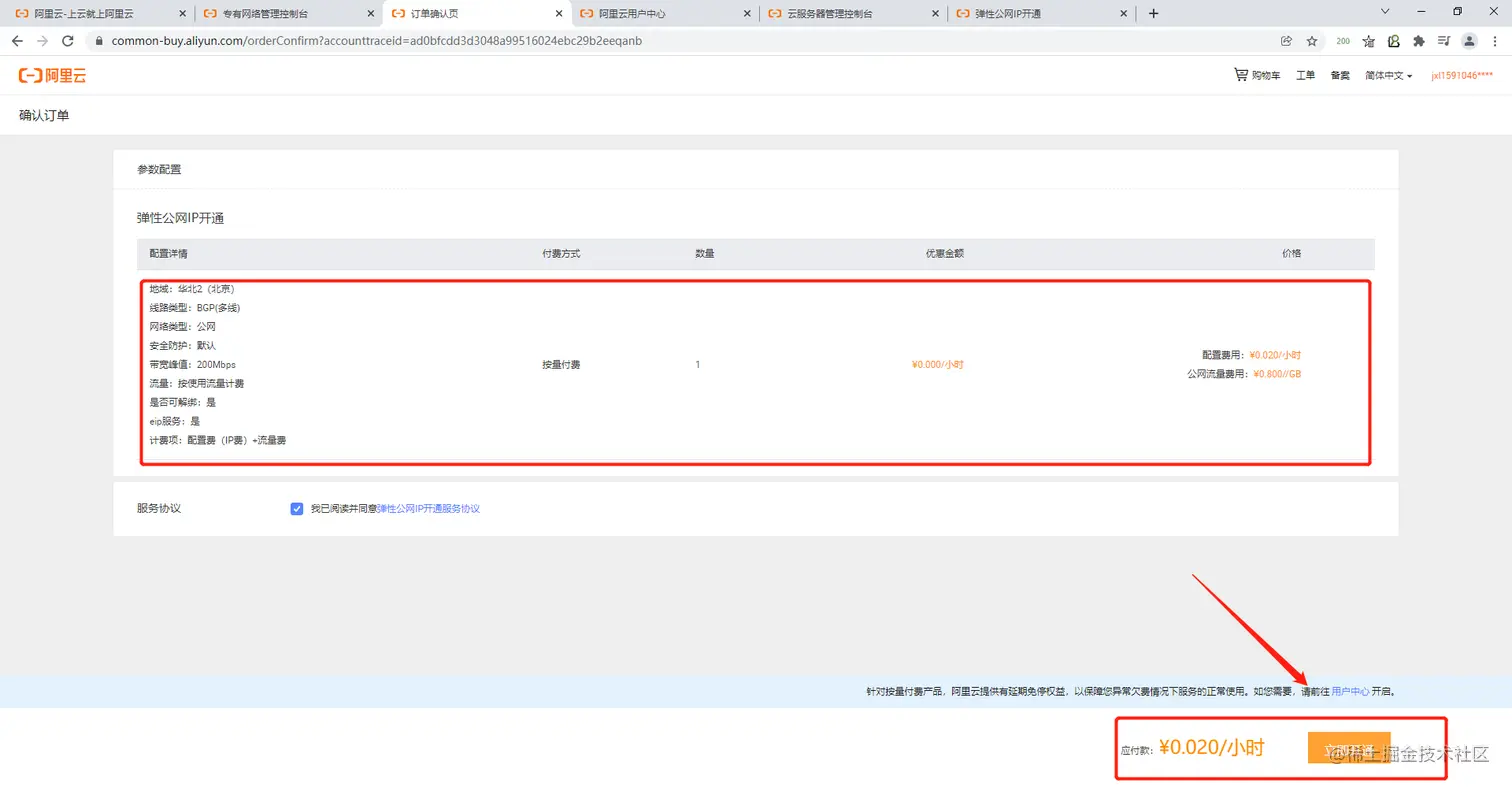Bookmark this page with the star icon
Image resolution: width=1512 pixels, height=787 pixels.
coord(1312,41)
